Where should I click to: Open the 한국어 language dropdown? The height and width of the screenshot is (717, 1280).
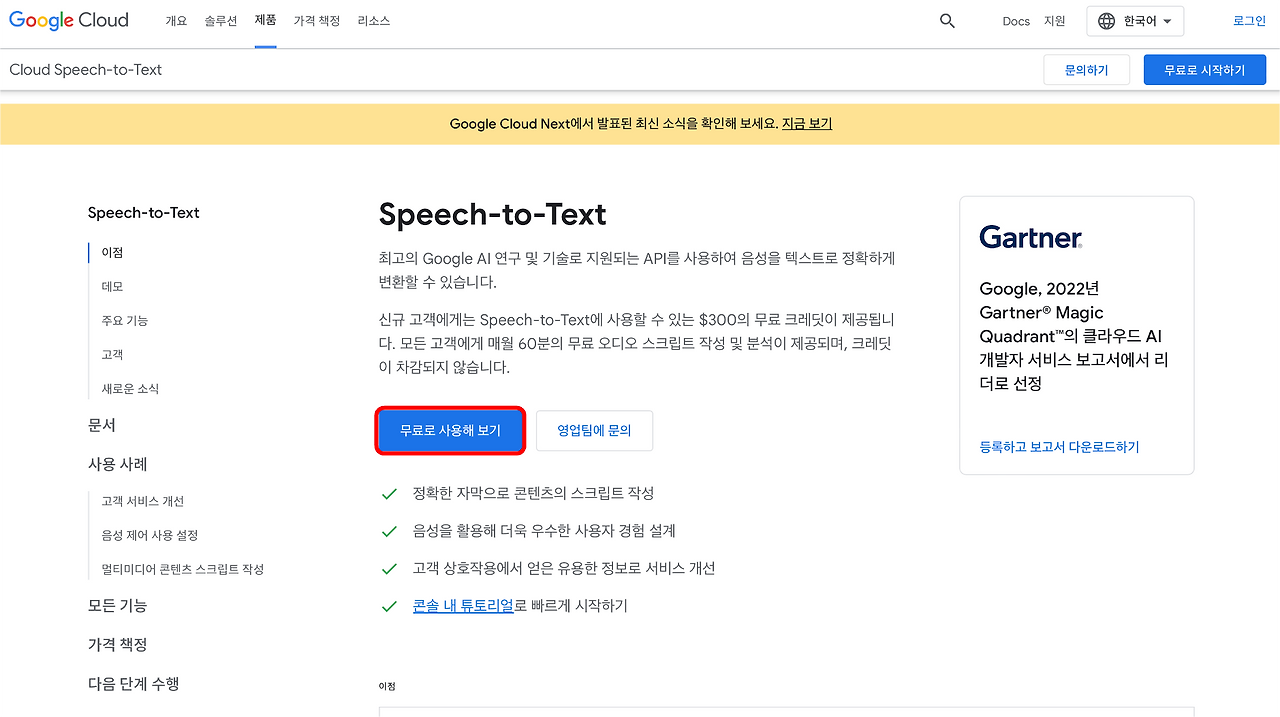click(x=1140, y=20)
